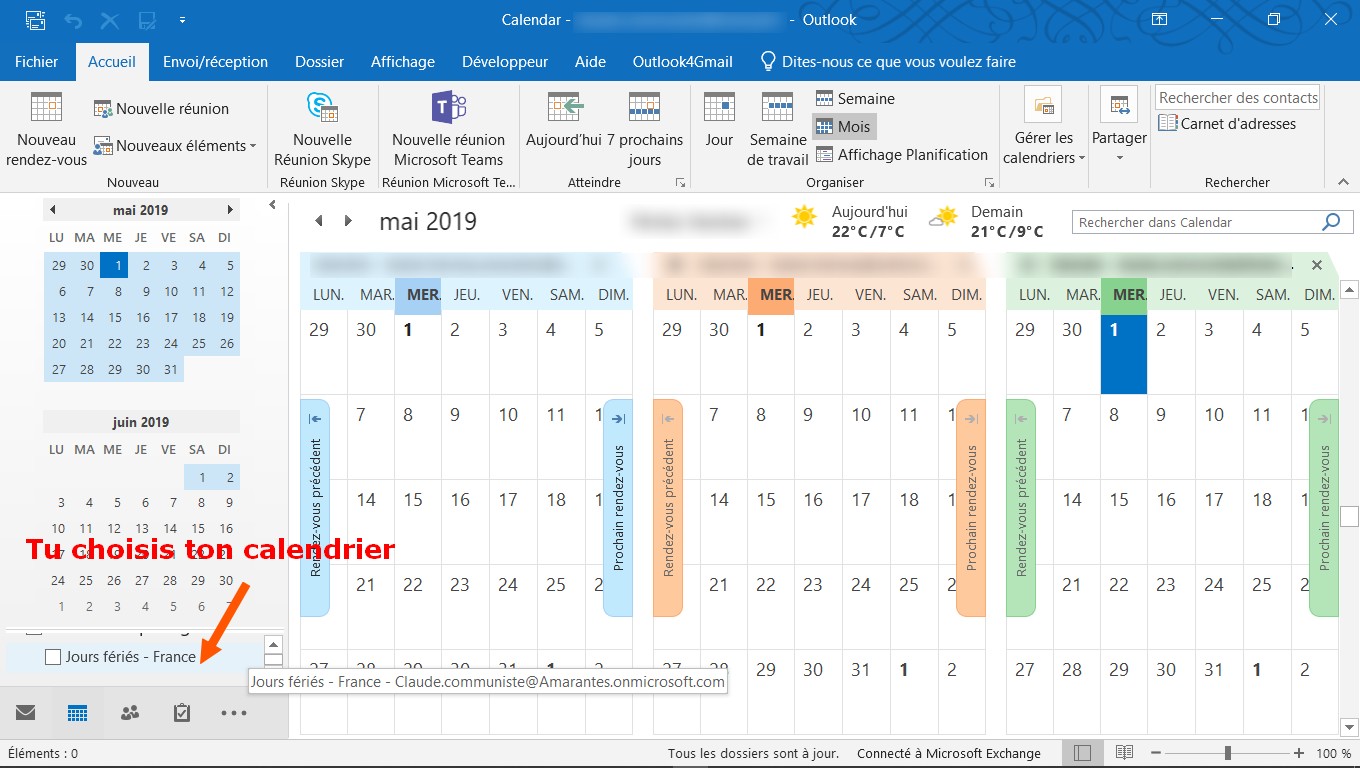Viewport: 1360px width, 768px height.
Task: Start a Nouvelle Réunion Skype
Action: click(x=322, y=130)
